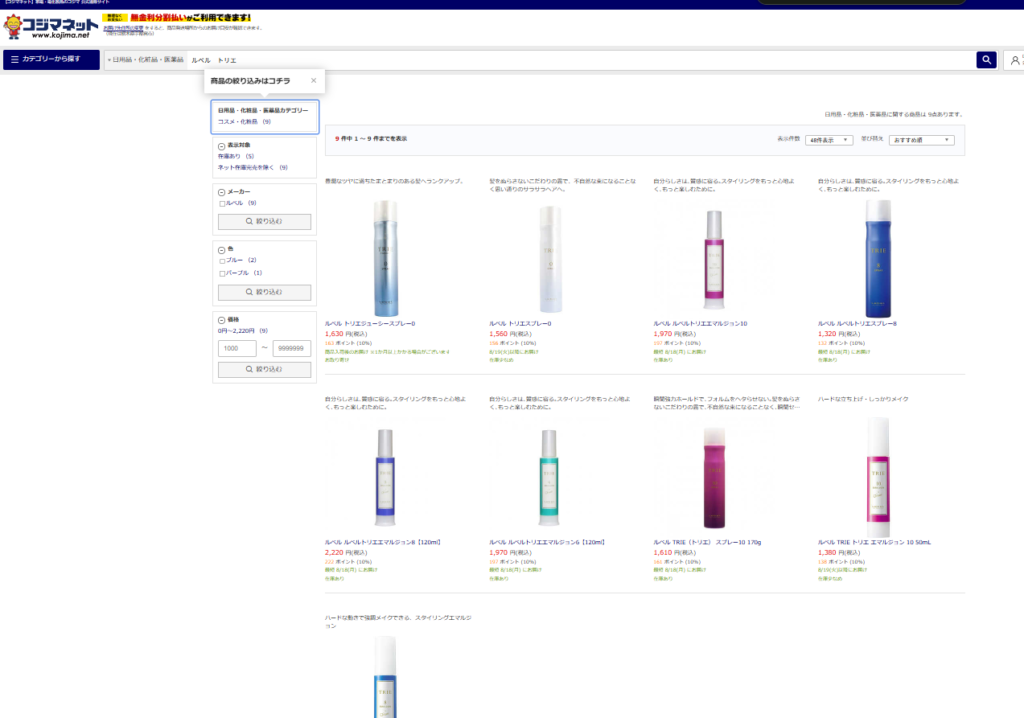Check the パープル color checkbox
Screen dimensions: 1024x718
222,274
